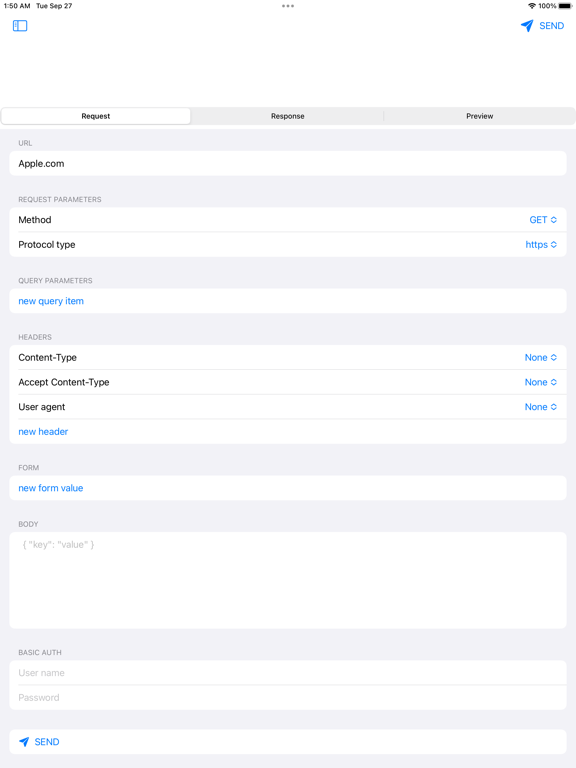
Task: Click the Method row label
Action: 35,220
